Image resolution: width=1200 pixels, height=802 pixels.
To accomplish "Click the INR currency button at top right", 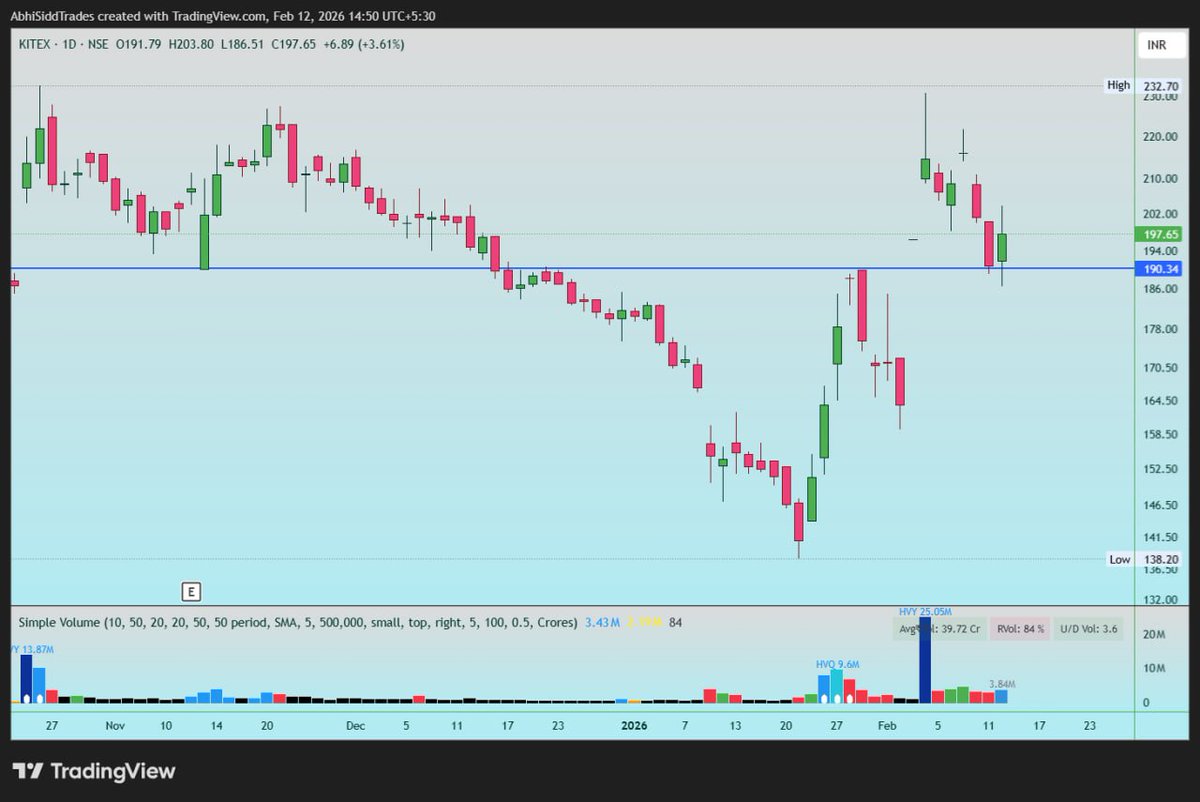I will click(1161, 44).
